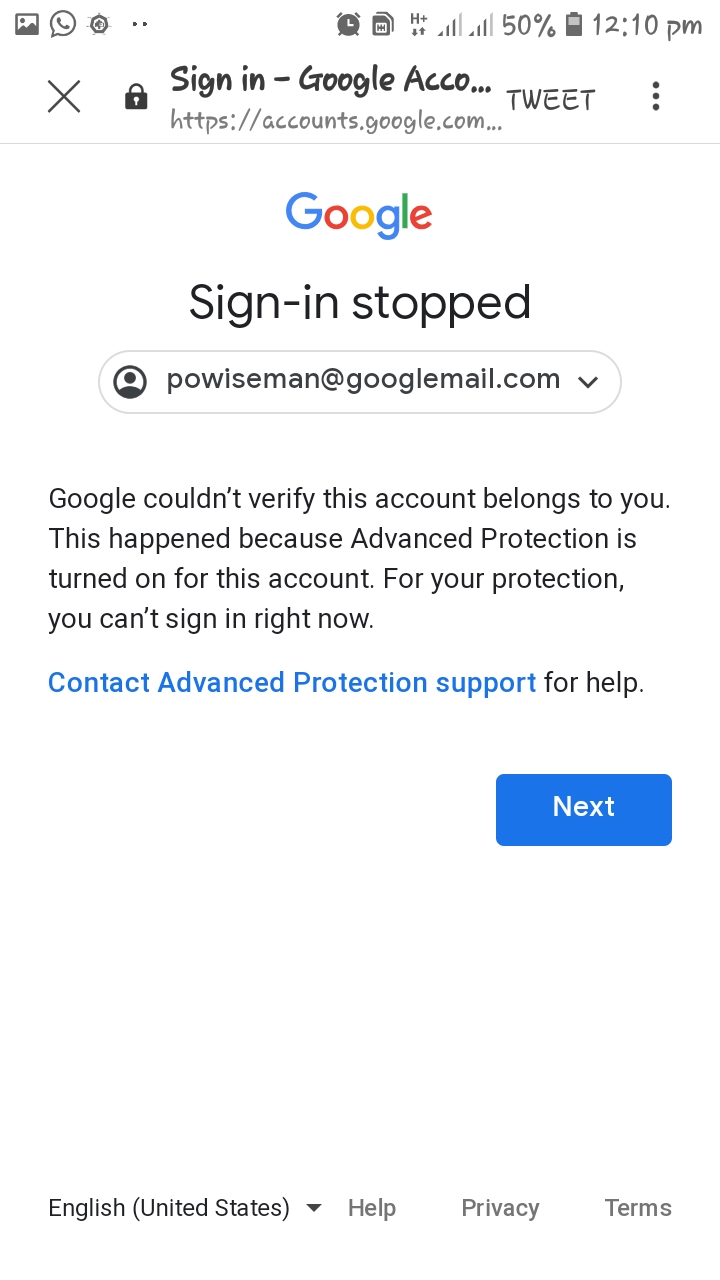Tap the TWEET button in toolbar
Screen dimensions: 720x1280
pyautogui.click(x=551, y=100)
